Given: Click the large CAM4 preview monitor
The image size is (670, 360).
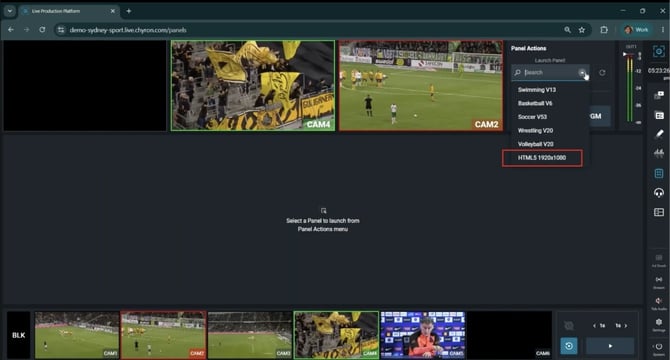Looking at the screenshot, I should coord(253,85).
